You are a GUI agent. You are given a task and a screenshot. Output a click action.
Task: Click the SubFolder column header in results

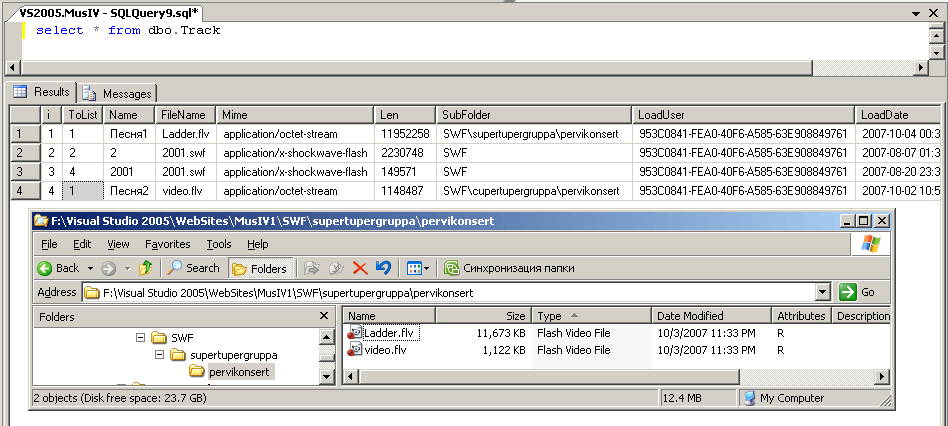pos(534,115)
